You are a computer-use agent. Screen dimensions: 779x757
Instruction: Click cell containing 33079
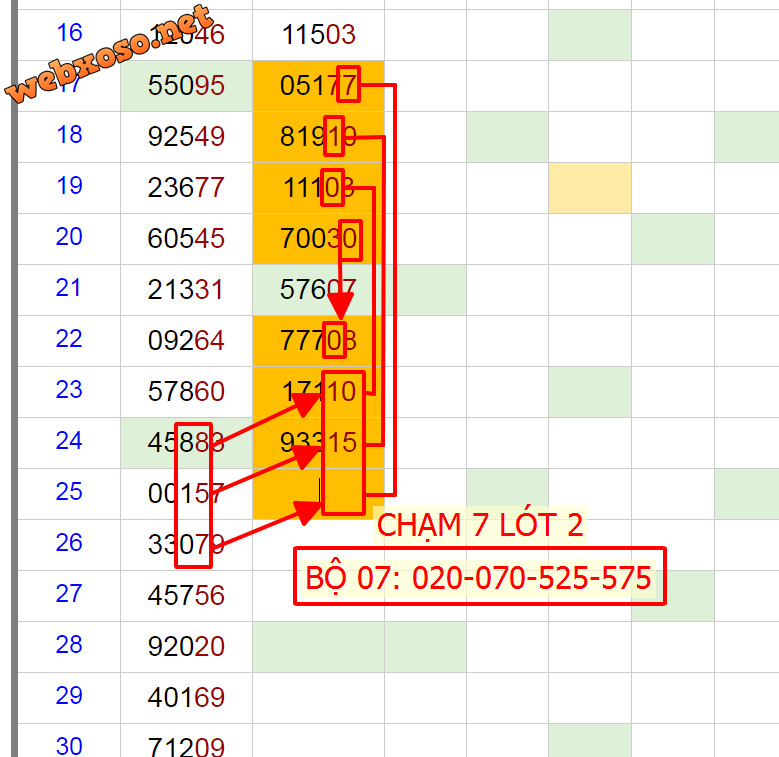tap(186, 545)
